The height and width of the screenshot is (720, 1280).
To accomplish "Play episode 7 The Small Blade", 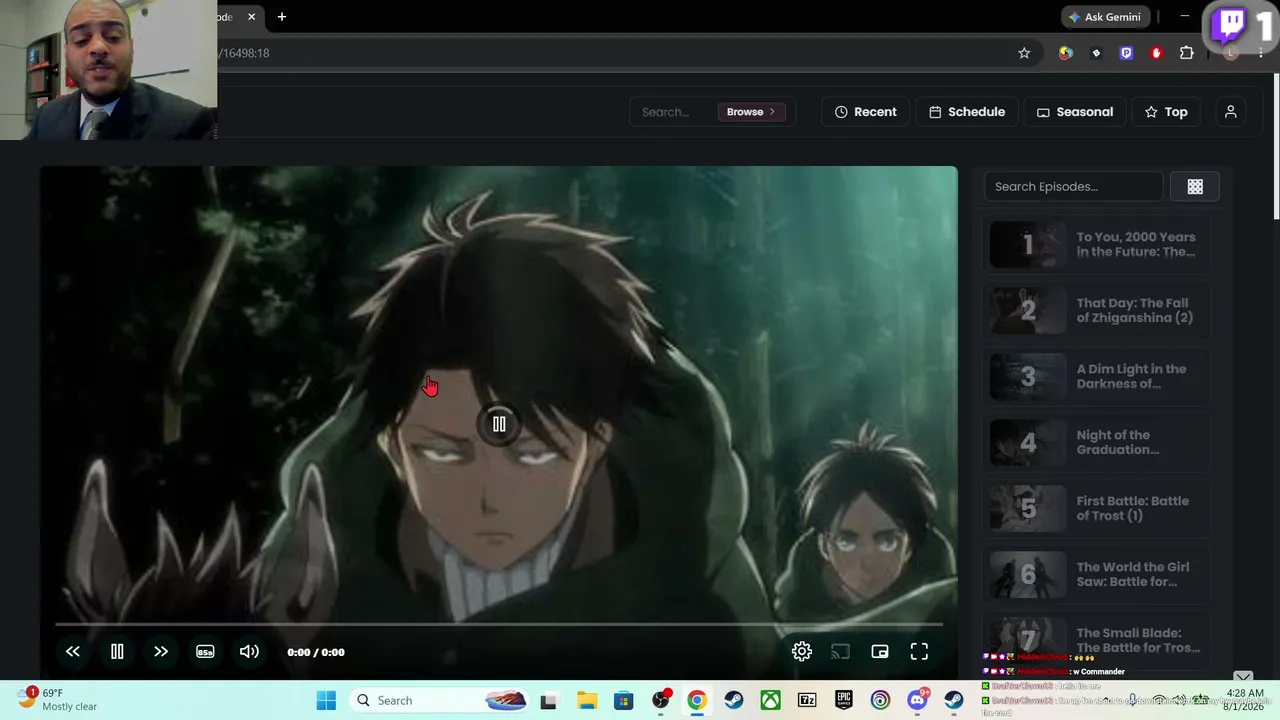I will point(1098,640).
